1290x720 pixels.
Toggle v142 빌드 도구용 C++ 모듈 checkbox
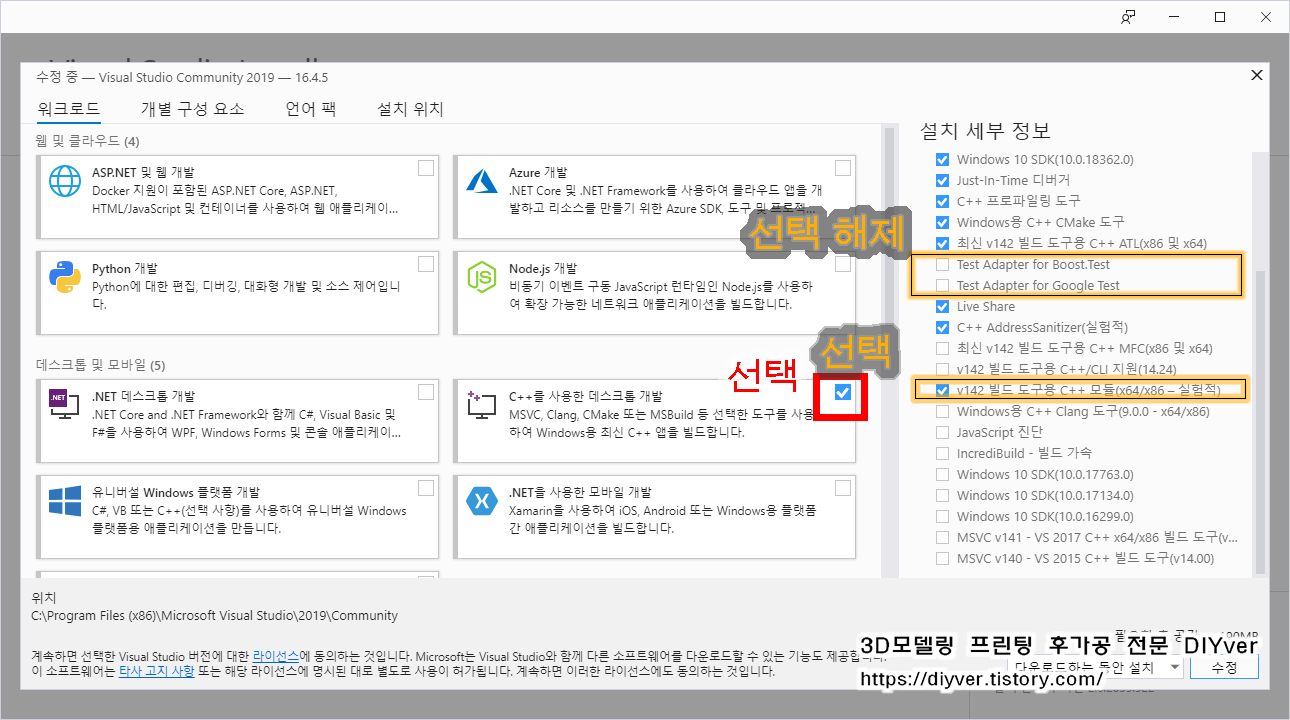(x=942, y=390)
